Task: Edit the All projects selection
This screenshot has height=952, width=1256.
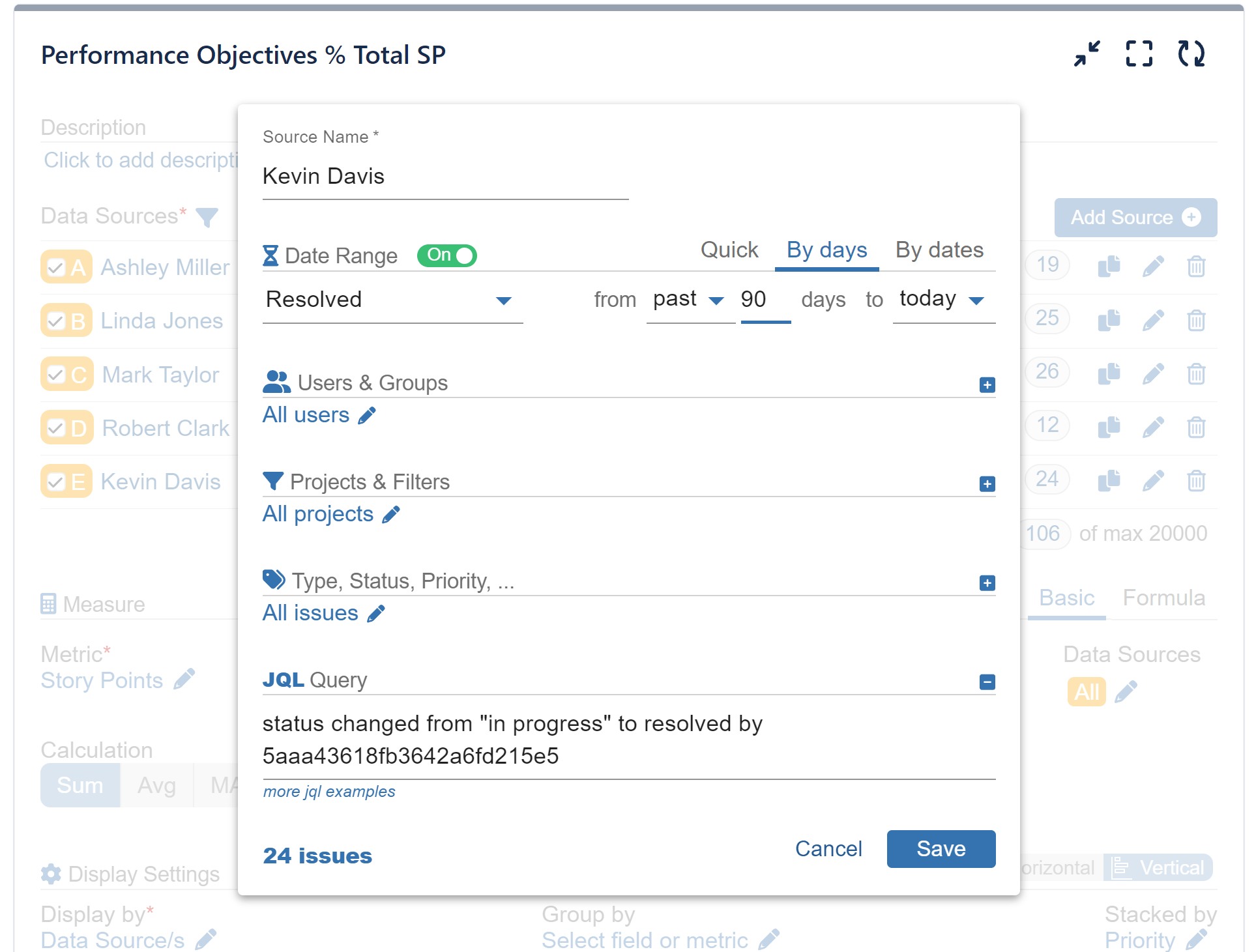Action: (391, 514)
